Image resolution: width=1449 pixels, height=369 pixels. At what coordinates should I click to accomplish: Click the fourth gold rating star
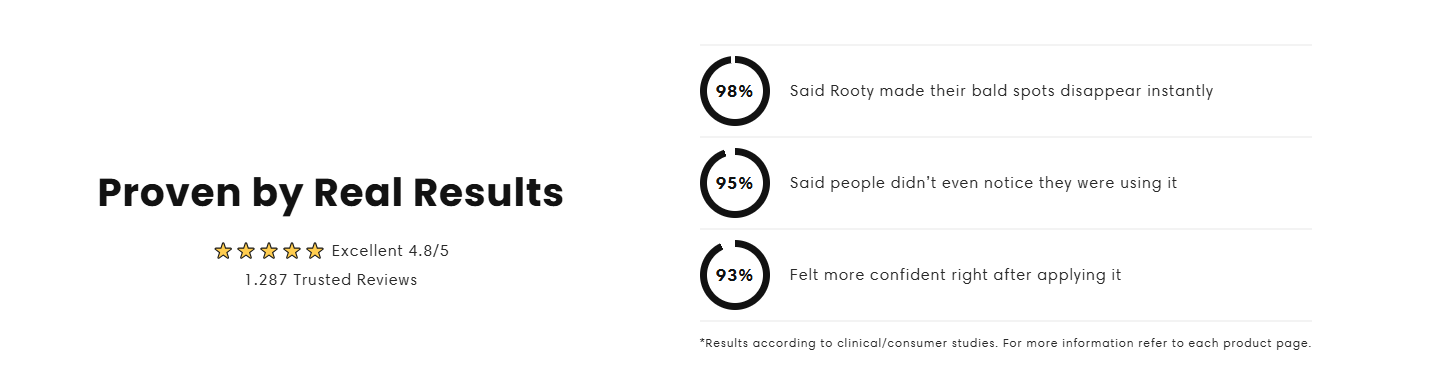(x=292, y=251)
